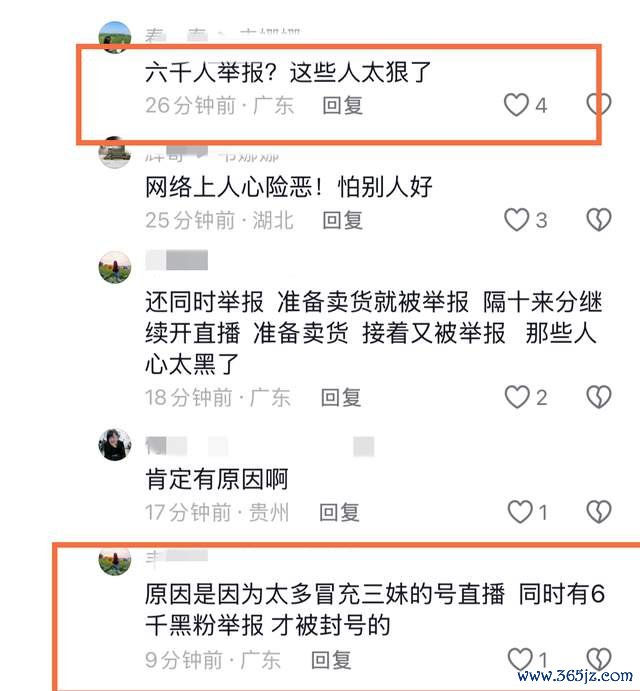Reply to the 9分钟前 comment
Screen dimensions: 640x691
coord(331,660)
